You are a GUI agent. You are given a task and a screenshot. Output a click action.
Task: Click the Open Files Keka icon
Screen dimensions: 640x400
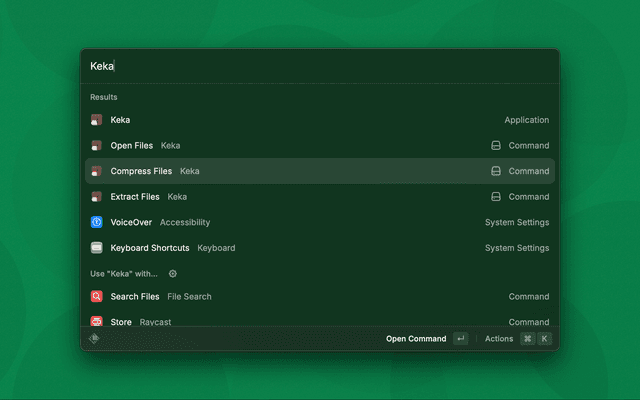coord(97,146)
